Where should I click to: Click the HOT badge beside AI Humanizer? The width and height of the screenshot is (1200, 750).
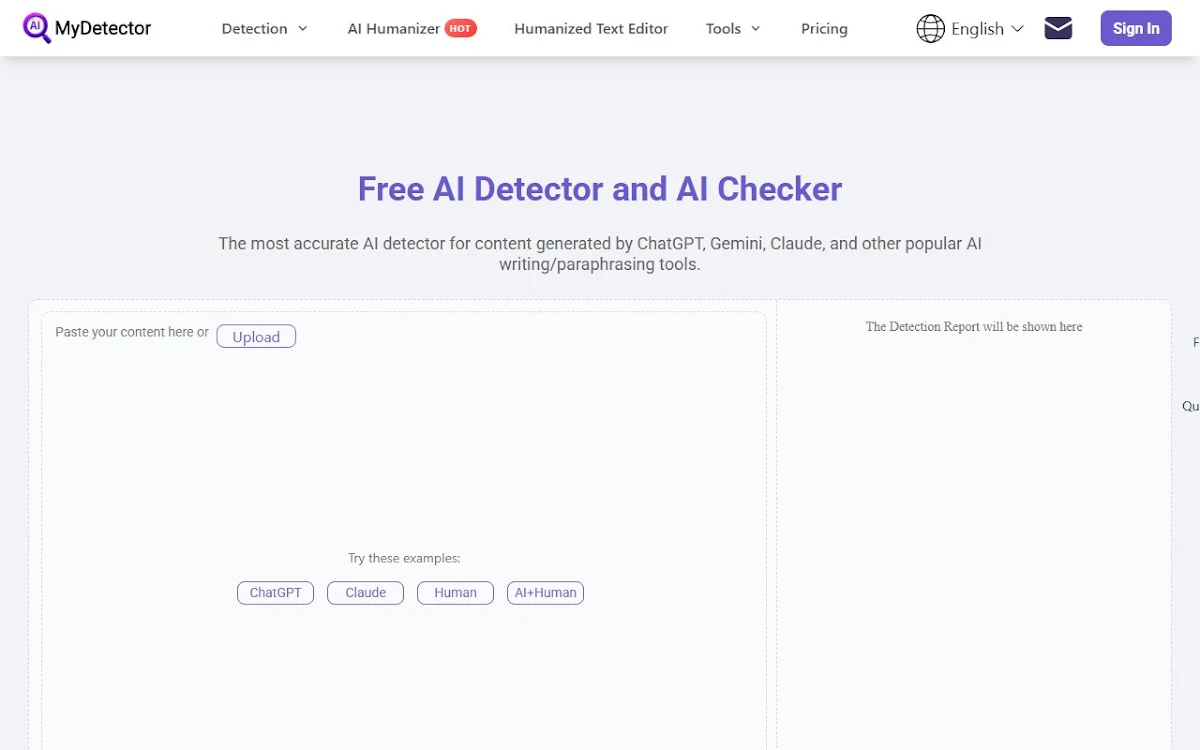[x=460, y=29]
